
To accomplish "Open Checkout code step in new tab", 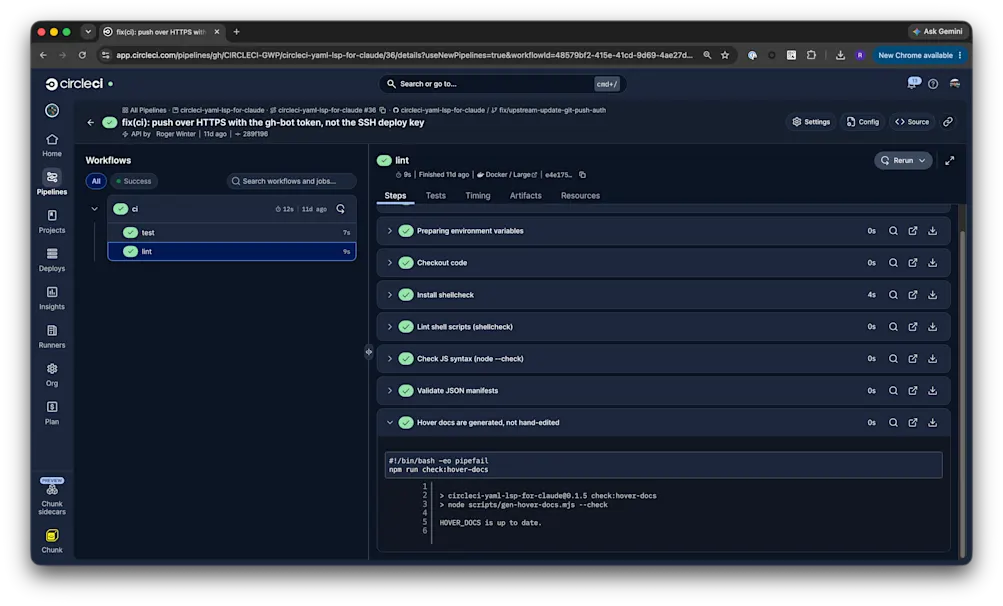I will point(913,263).
